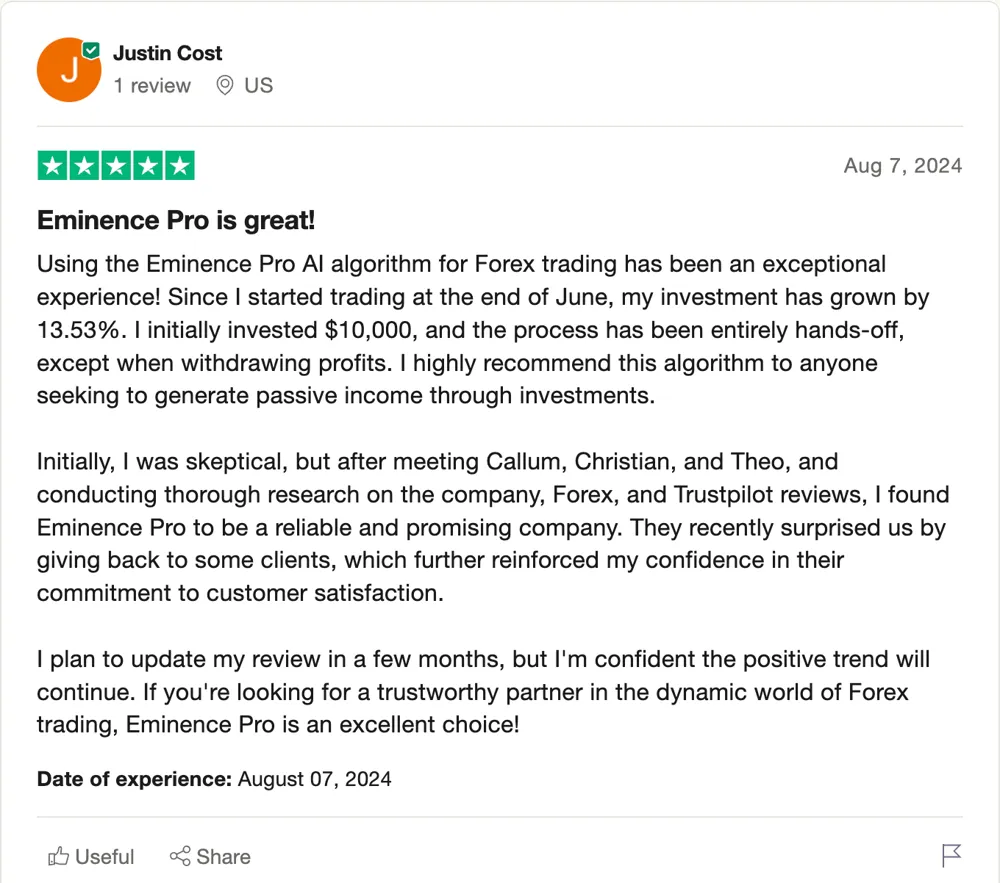Viewport: 1000px width, 883px height.
Task: Click the green verified checkmark badge
Action: click(92, 50)
